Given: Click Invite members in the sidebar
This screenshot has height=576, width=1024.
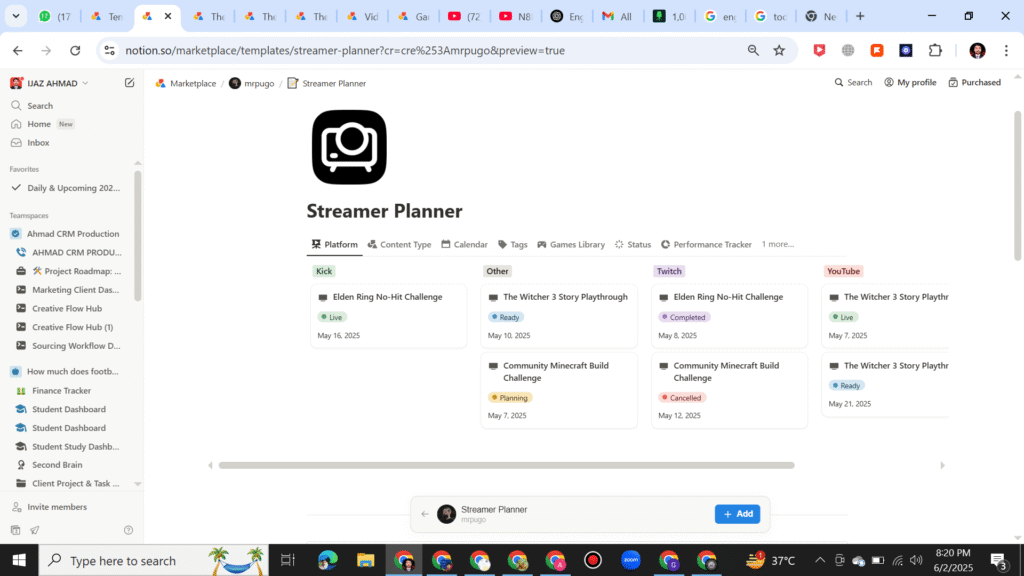Looking at the screenshot, I should [57, 507].
